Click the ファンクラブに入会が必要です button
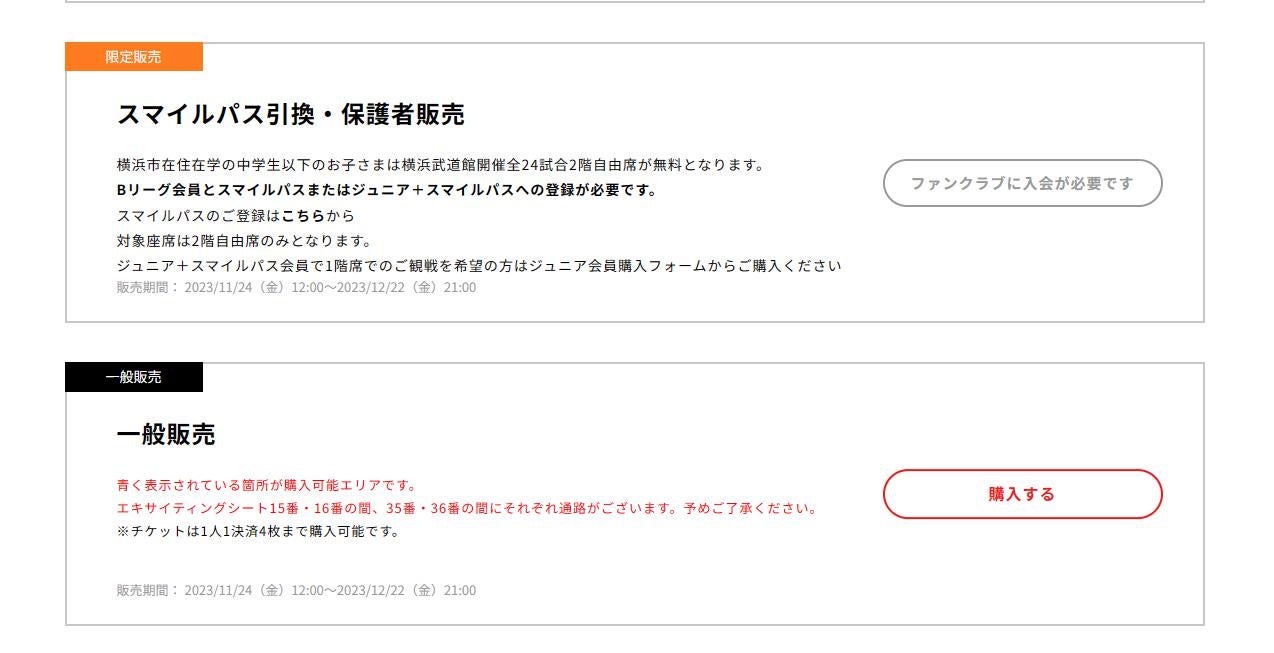The height and width of the screenshot is (653, 1274). (x=1022, y=183)
